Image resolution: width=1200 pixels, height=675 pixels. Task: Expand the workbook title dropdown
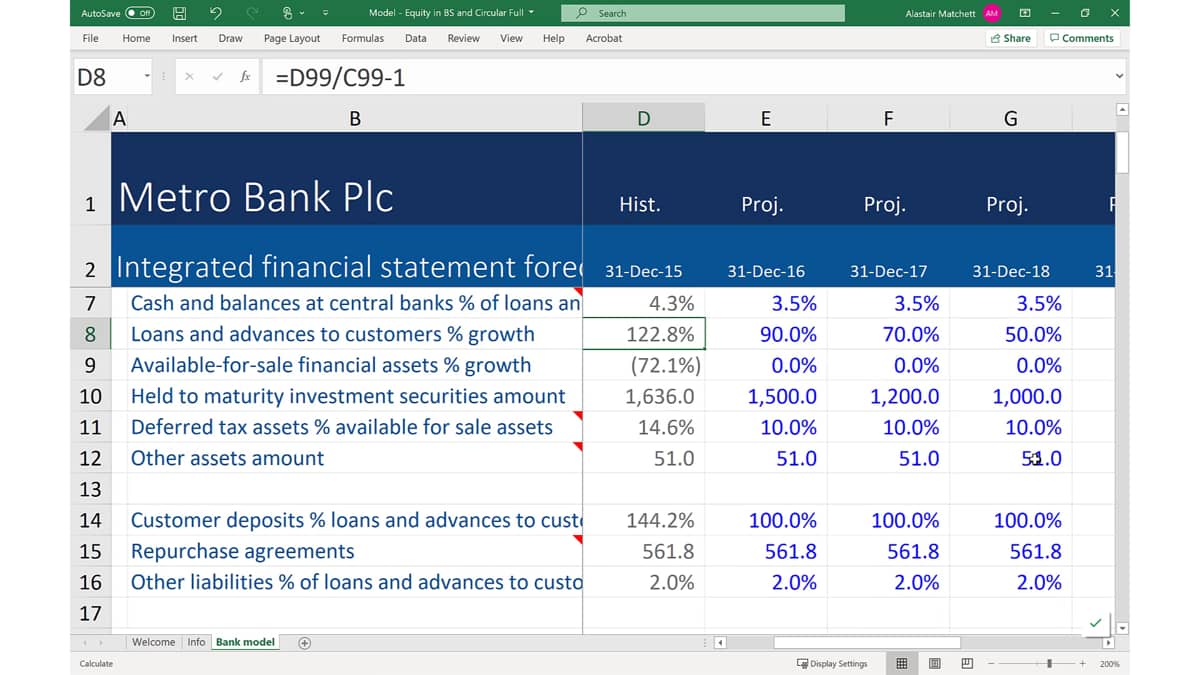pos(531,13)
